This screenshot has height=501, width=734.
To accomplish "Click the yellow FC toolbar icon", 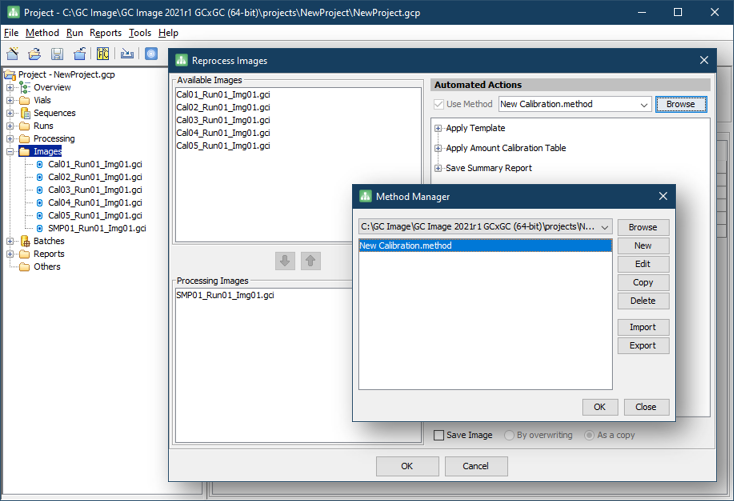I will [x=103, y=53].
